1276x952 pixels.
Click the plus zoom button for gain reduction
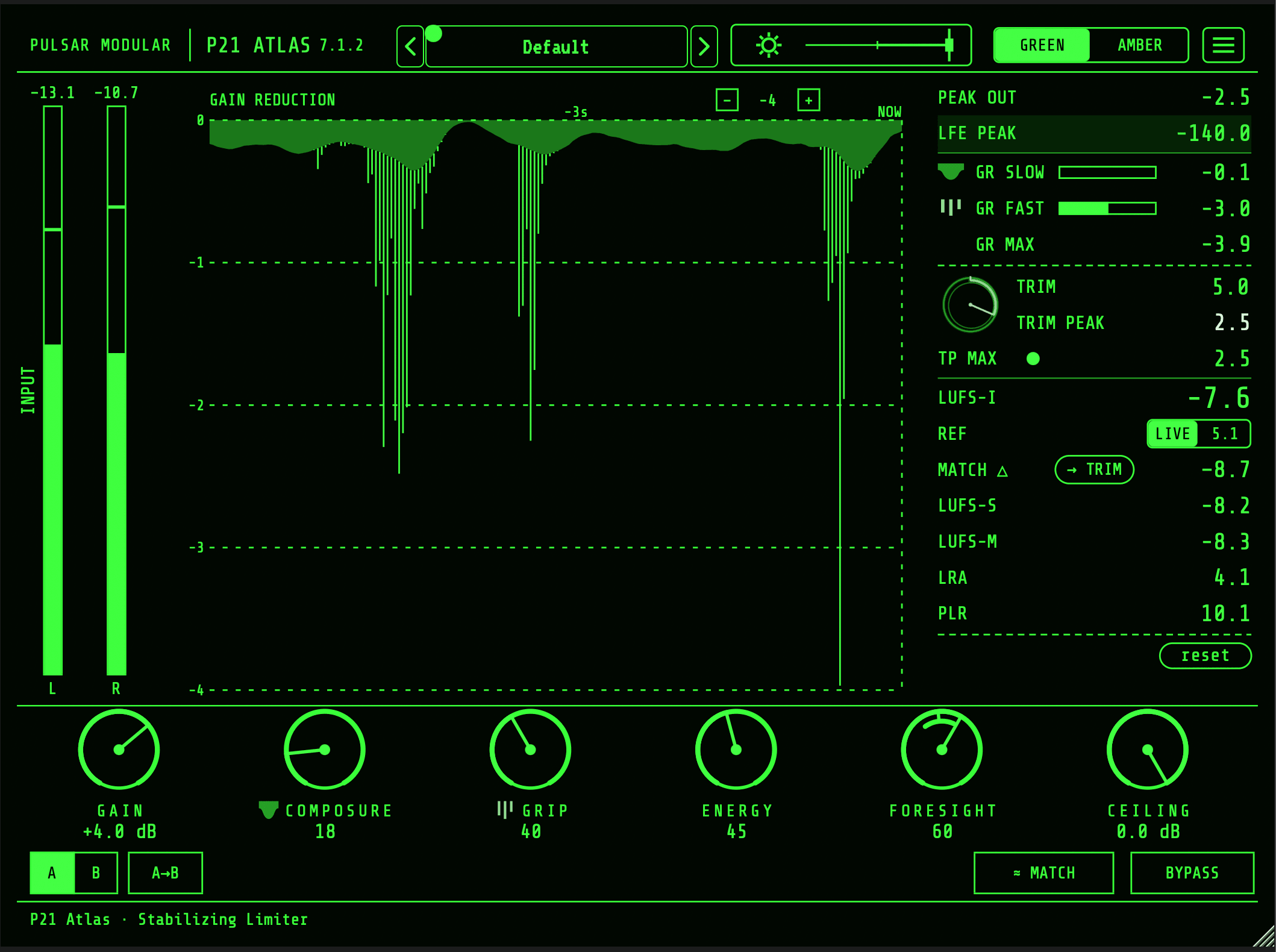[808, 100]
